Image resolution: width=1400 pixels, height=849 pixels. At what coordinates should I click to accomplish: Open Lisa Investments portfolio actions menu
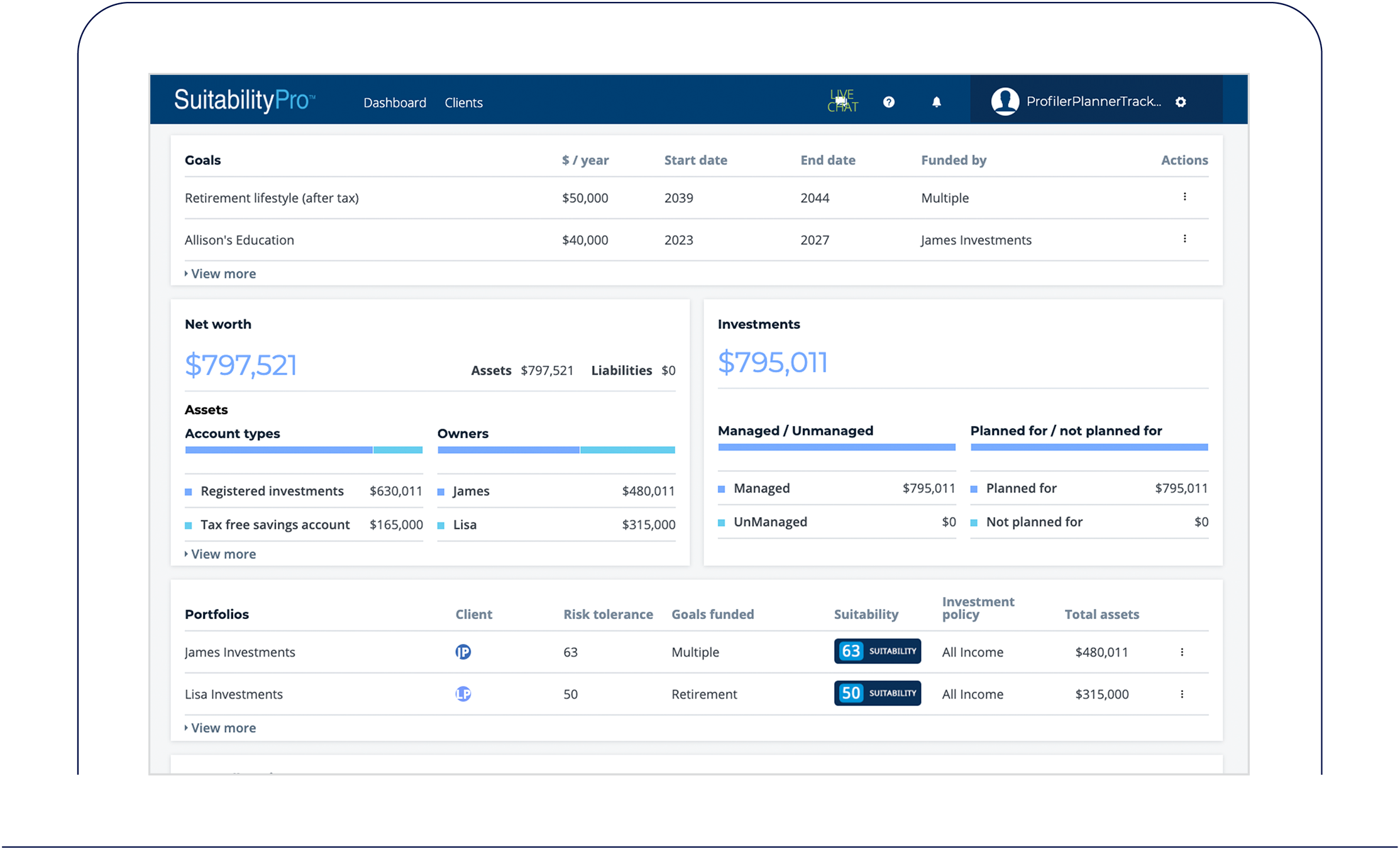(x=1182, y=694)
